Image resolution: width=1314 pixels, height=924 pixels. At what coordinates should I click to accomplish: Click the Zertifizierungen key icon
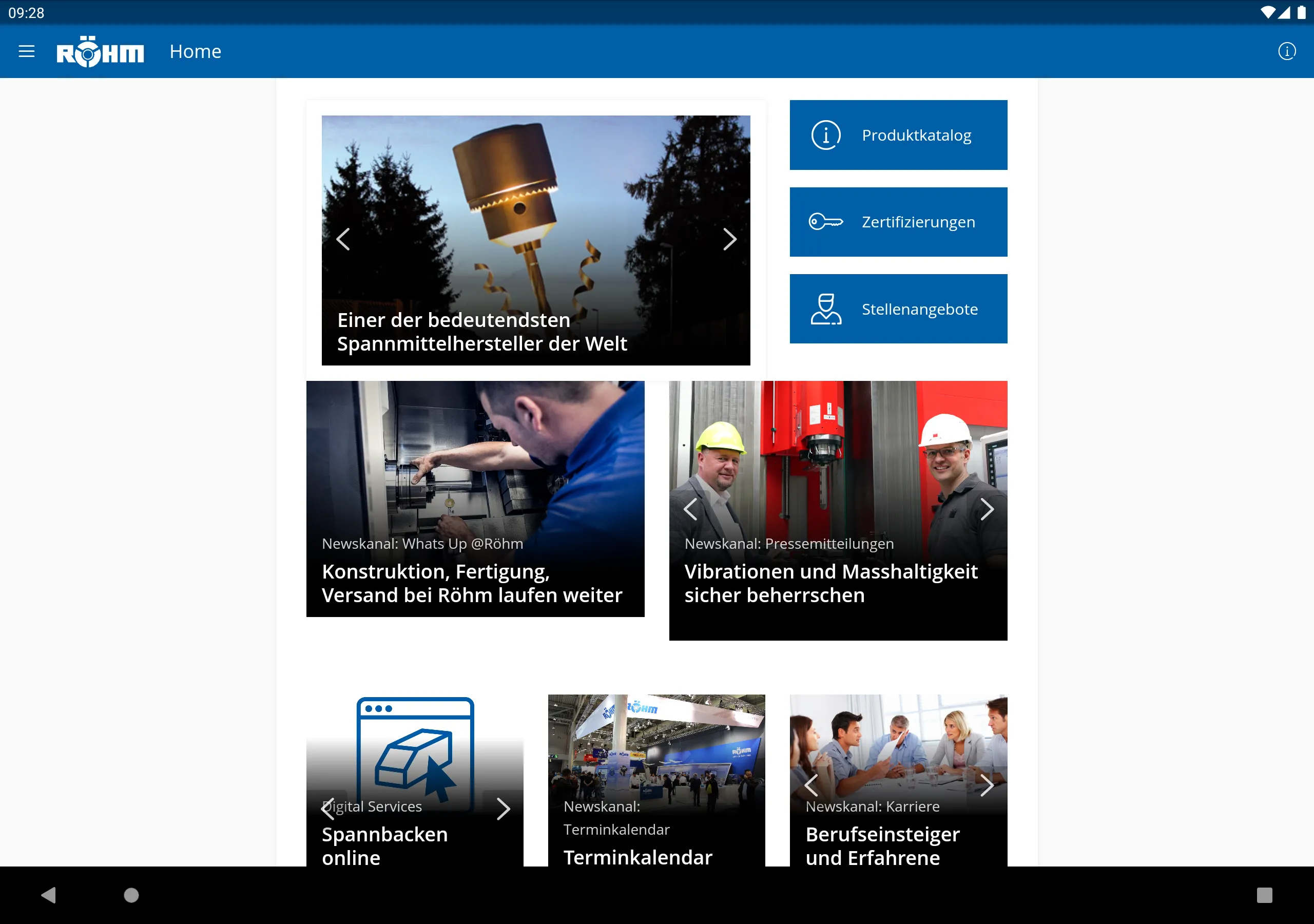(x=826, y=222)
